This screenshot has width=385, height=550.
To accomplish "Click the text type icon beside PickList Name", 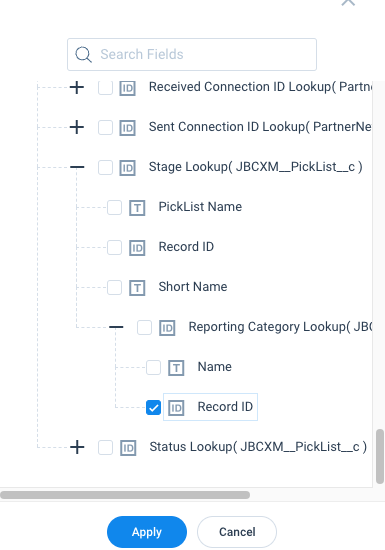I will pos(137,208).
